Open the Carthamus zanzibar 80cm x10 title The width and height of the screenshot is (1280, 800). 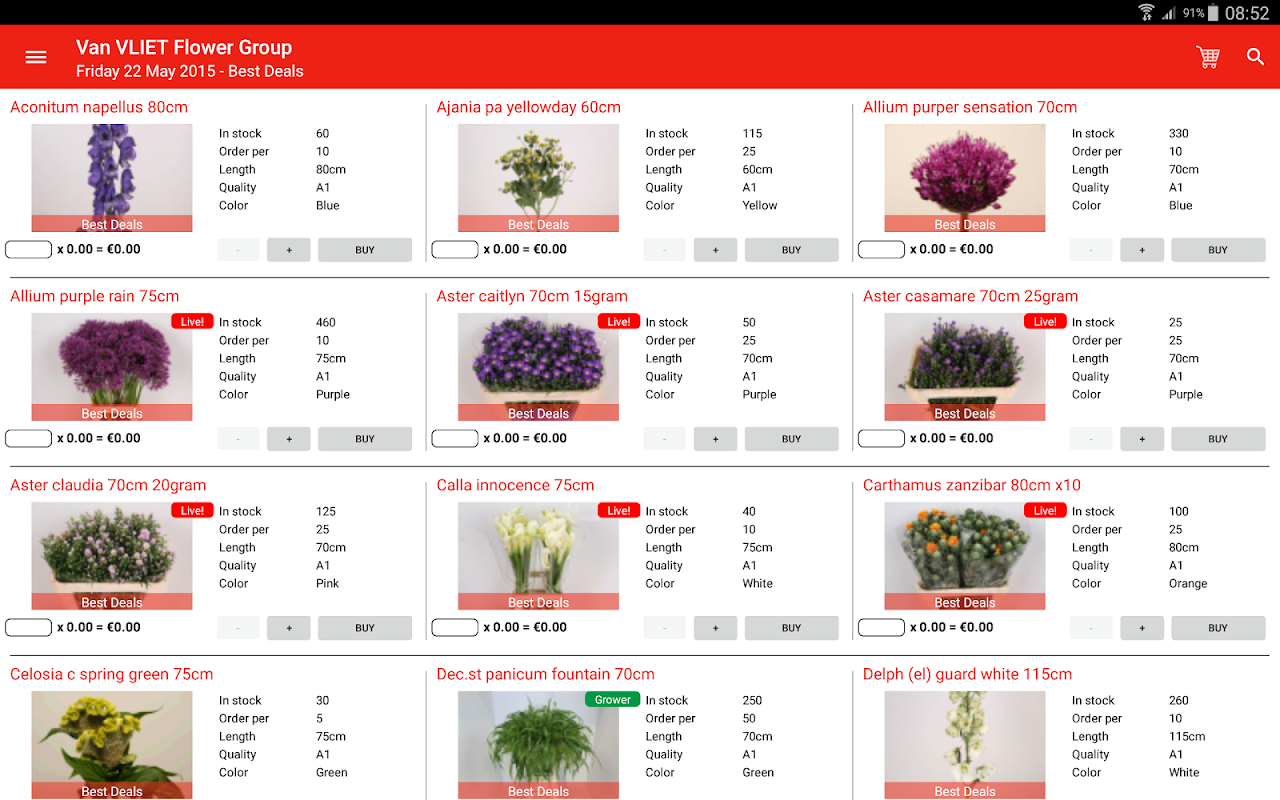tap(972, 485)
